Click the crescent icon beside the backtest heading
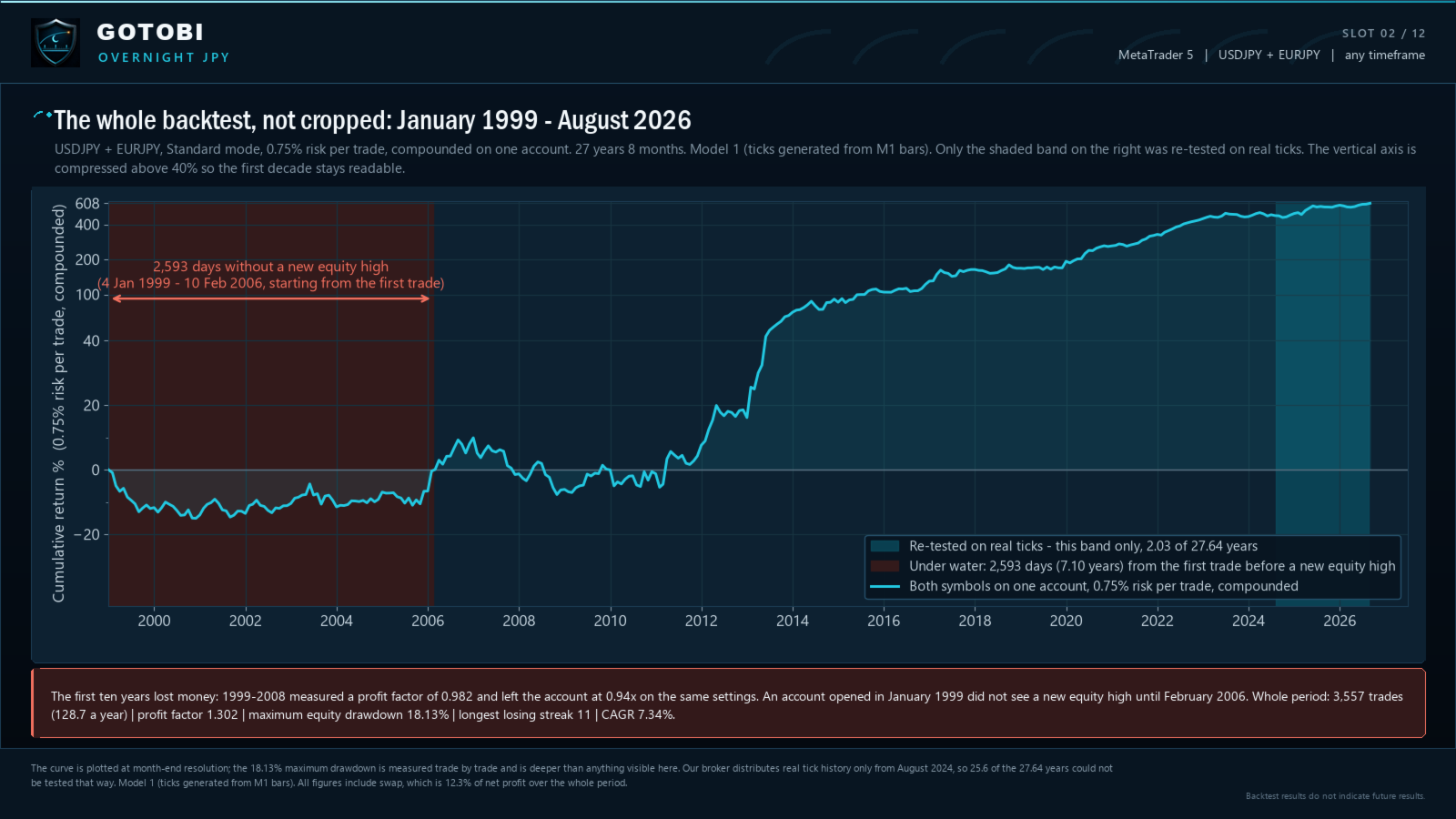This screenshot has width=1456, height=819. tap(42, 116)
